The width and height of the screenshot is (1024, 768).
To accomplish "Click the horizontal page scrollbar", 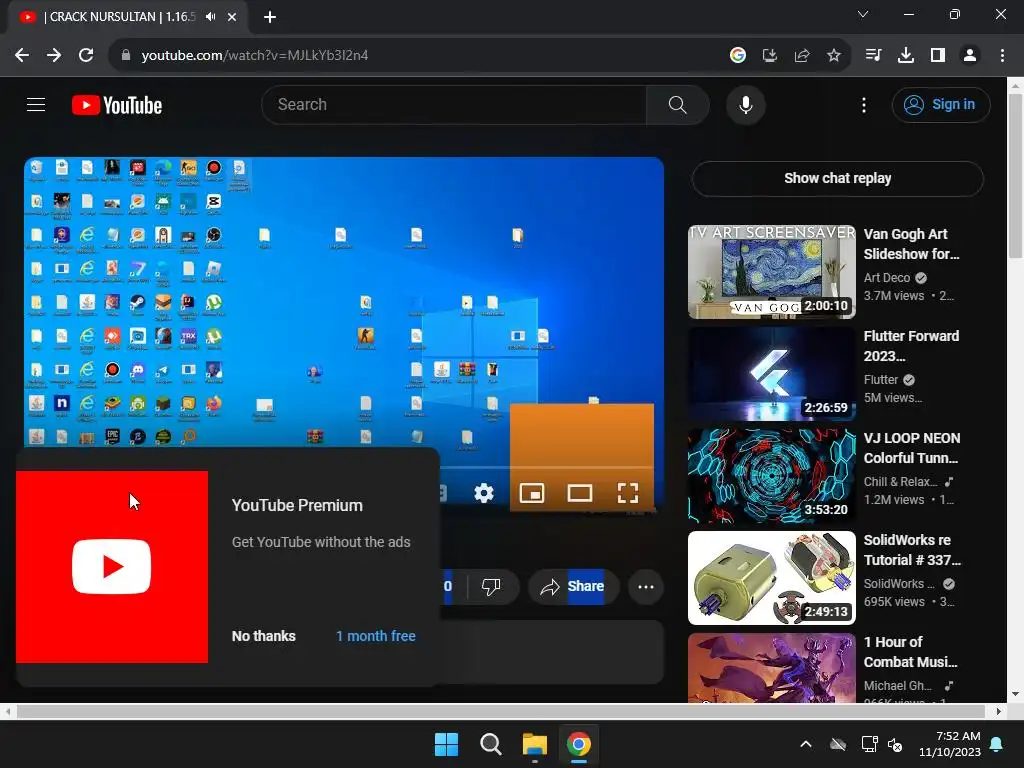I will tap(500, 711).
